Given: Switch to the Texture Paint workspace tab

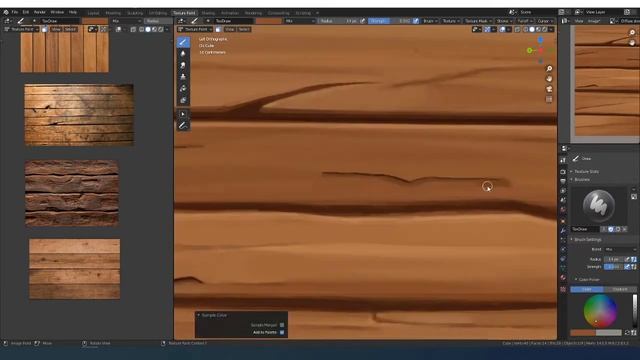Looking at the screenshot, I should click(184, 13).
